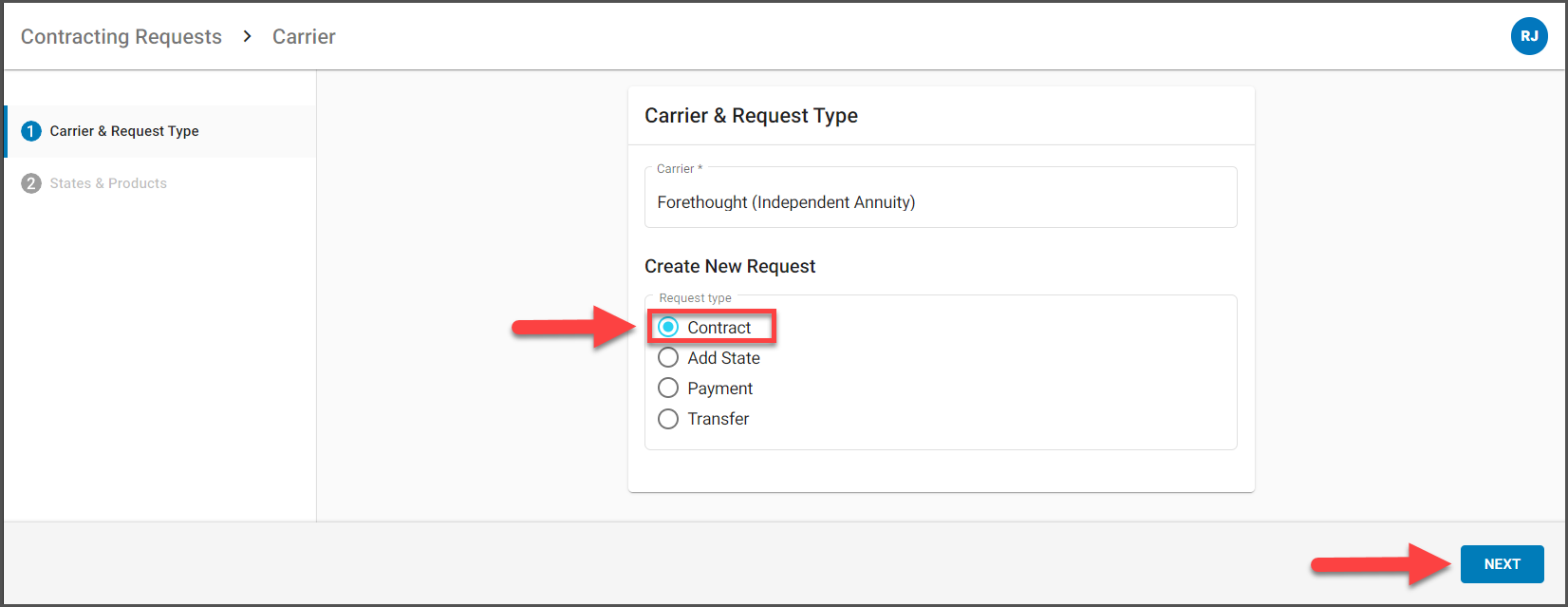Click the Carrier & Request Type heading
This screenshot has width=1568, height=607.
tap(751, 116)
